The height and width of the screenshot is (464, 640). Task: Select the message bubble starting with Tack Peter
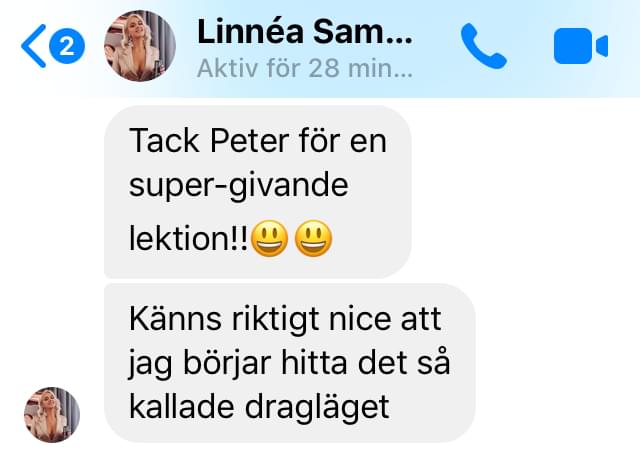click(258, 192)
